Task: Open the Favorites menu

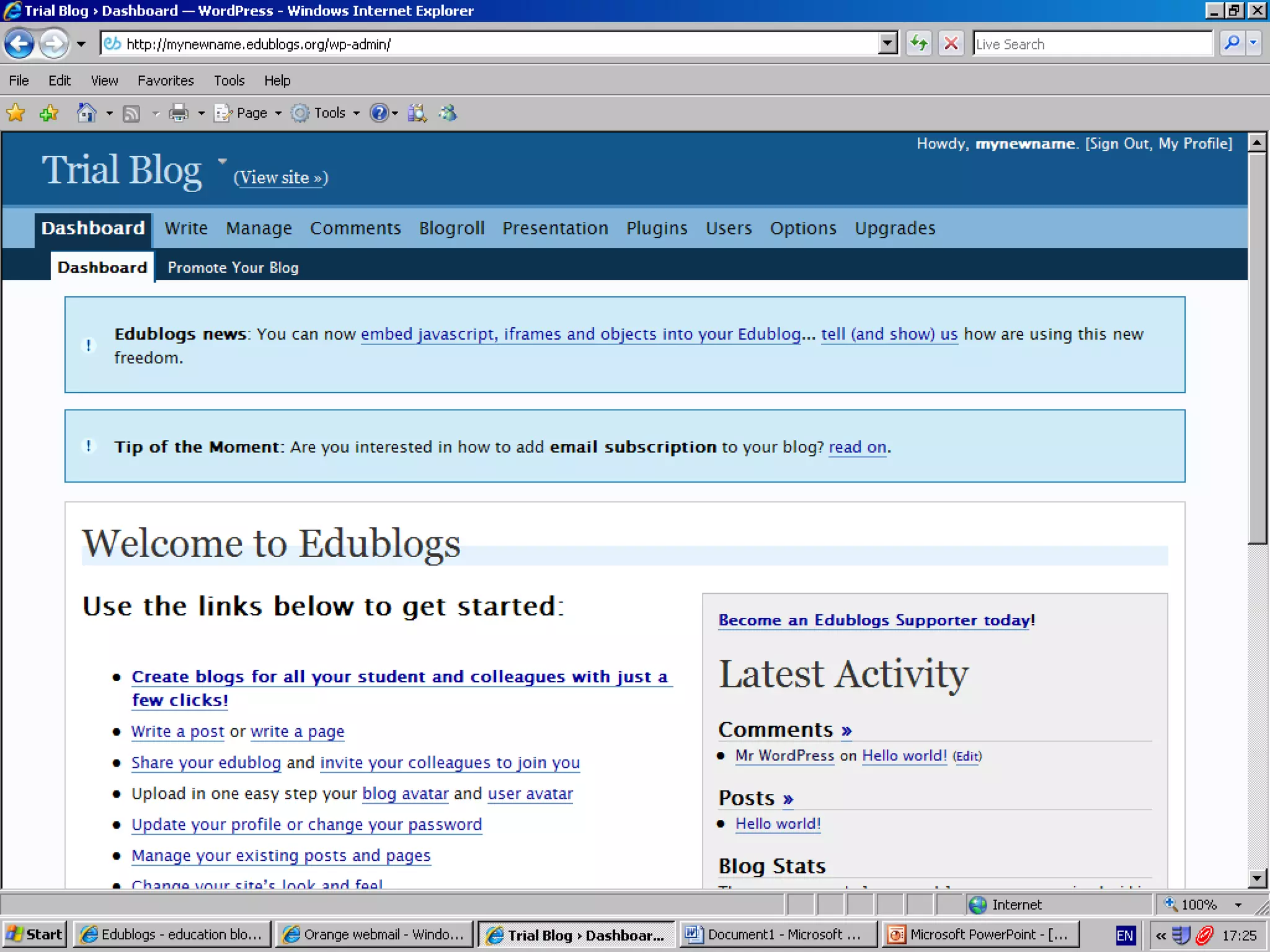Action: coord(166,81)
